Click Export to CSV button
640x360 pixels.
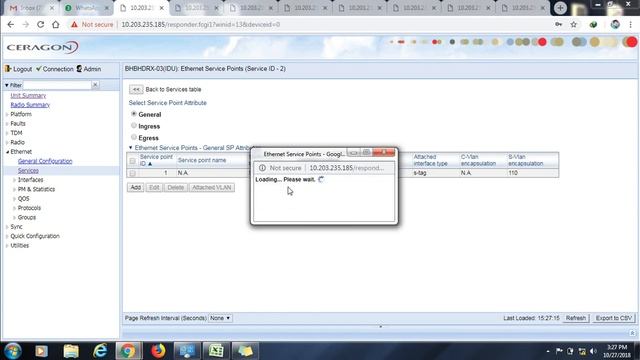coord(613,318)
